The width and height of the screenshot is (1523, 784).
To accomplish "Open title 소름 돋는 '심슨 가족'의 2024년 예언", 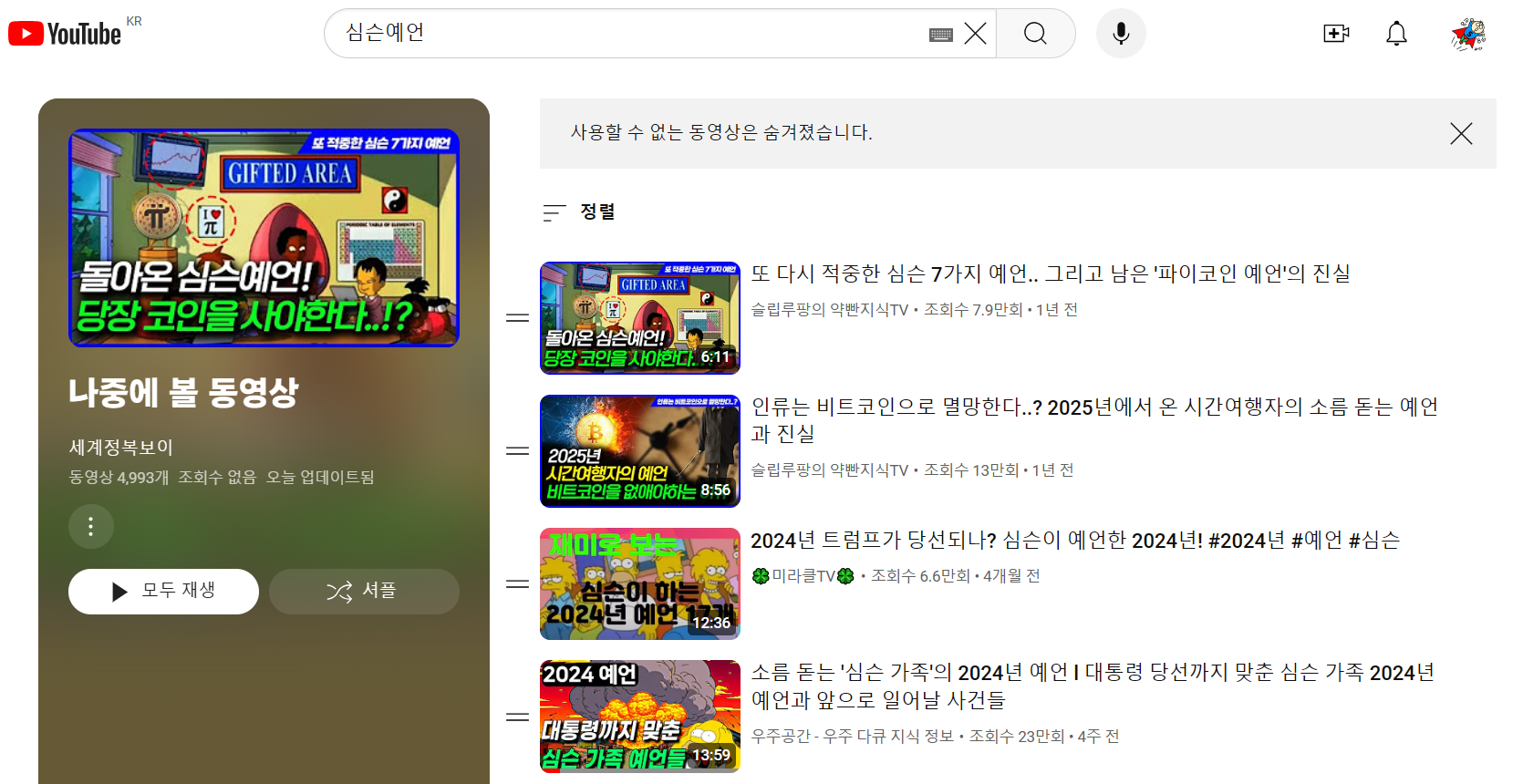I will point(1093,686).
